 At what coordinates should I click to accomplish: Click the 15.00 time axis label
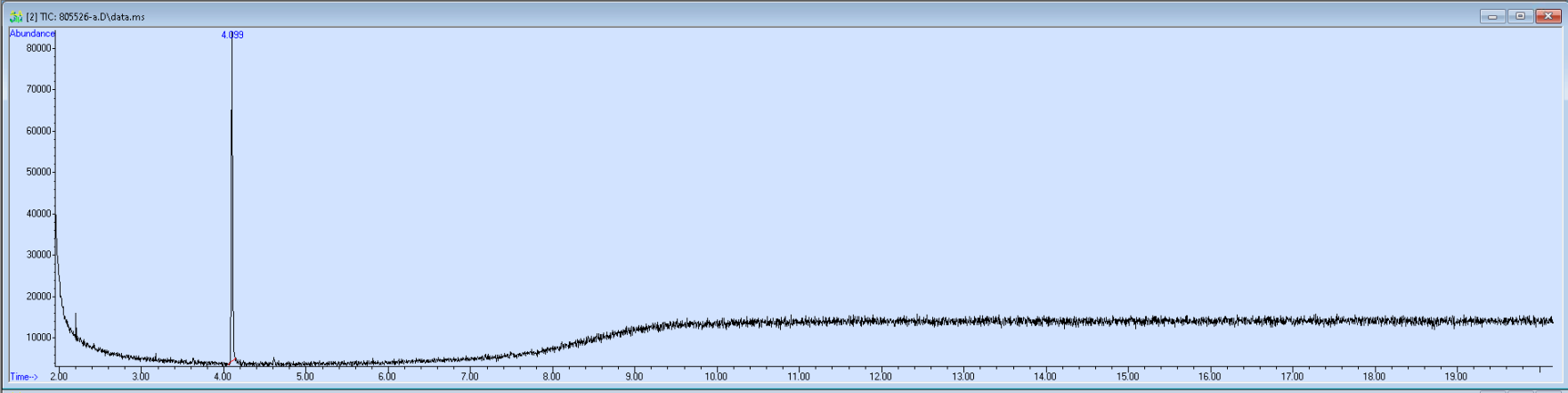(x=1127, y=377)
